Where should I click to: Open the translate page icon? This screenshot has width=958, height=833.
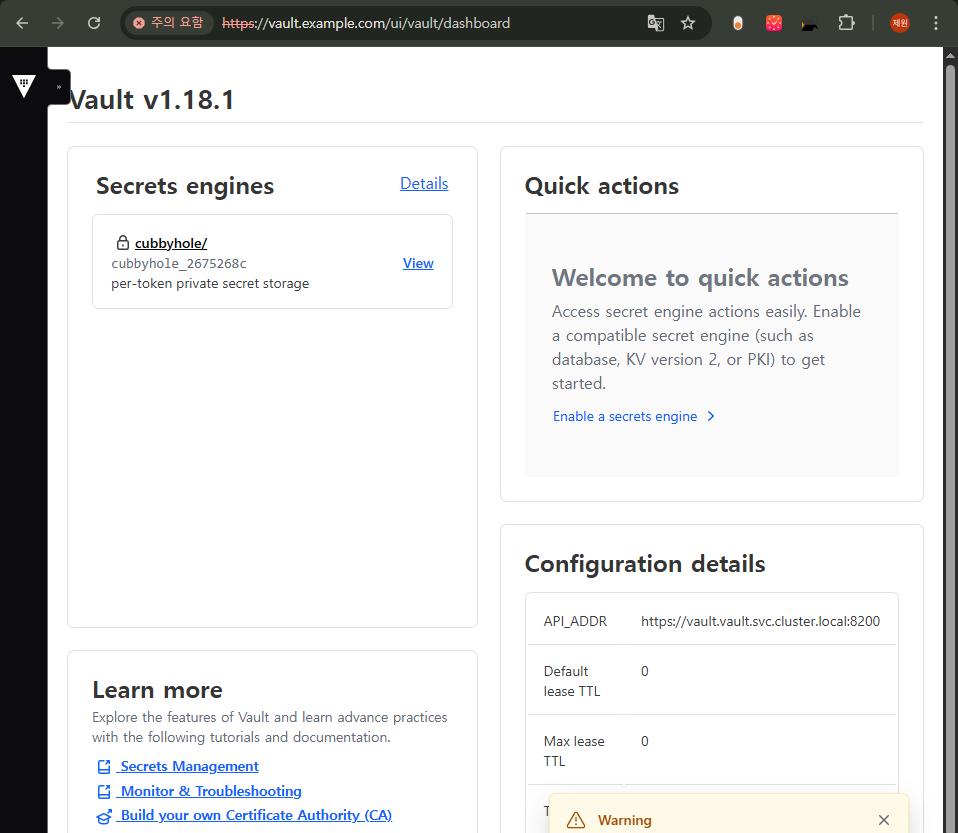click(656, 23)
